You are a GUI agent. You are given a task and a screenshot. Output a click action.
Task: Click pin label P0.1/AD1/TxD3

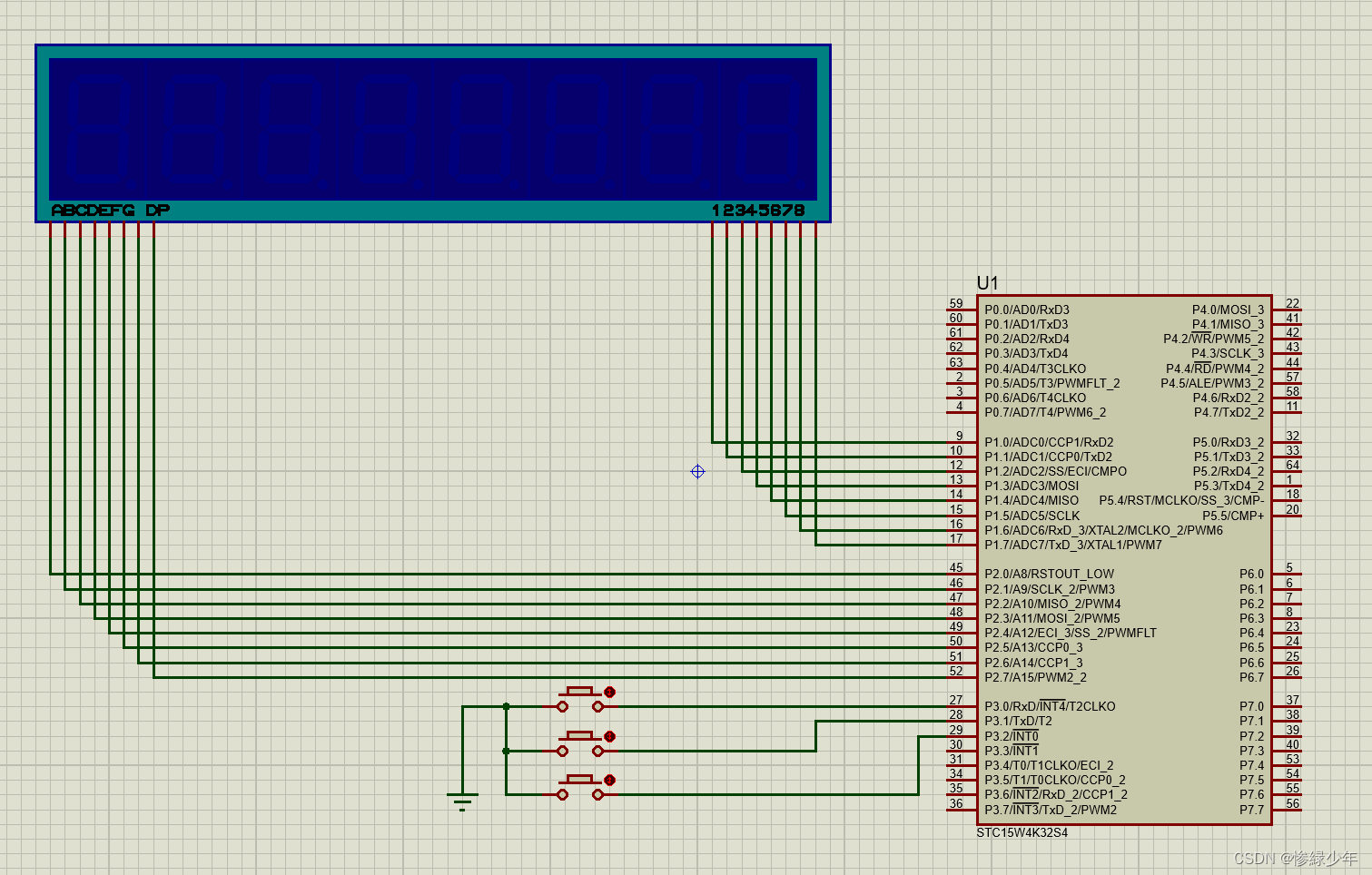point(1026,324)
